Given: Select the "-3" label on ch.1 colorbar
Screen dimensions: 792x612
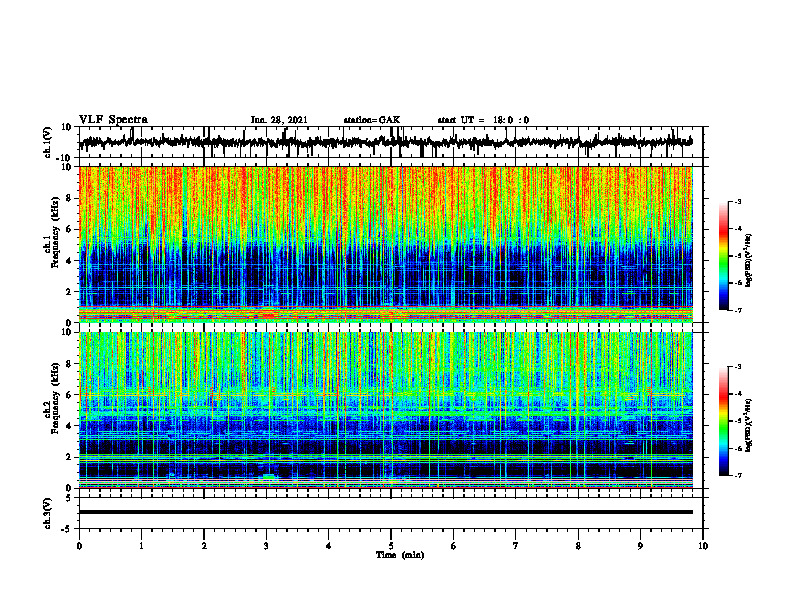Looking at the screenshot, I should click(737, 201).
